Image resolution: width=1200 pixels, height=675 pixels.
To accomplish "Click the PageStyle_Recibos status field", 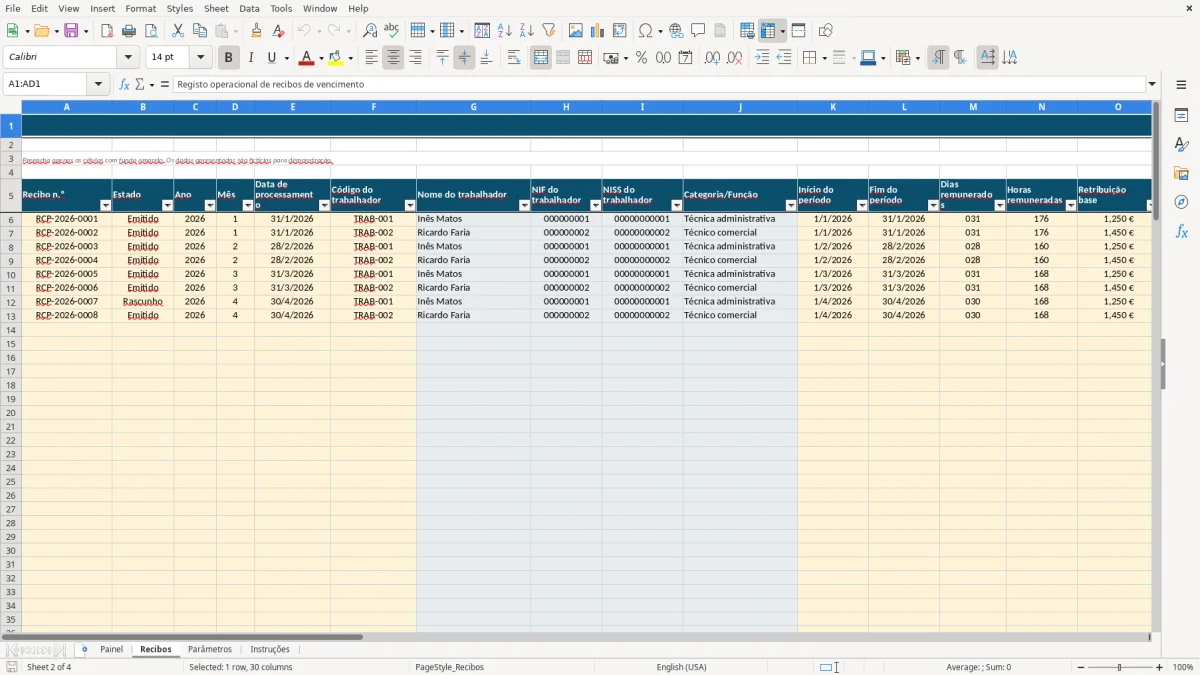I will tap(449, 667).
